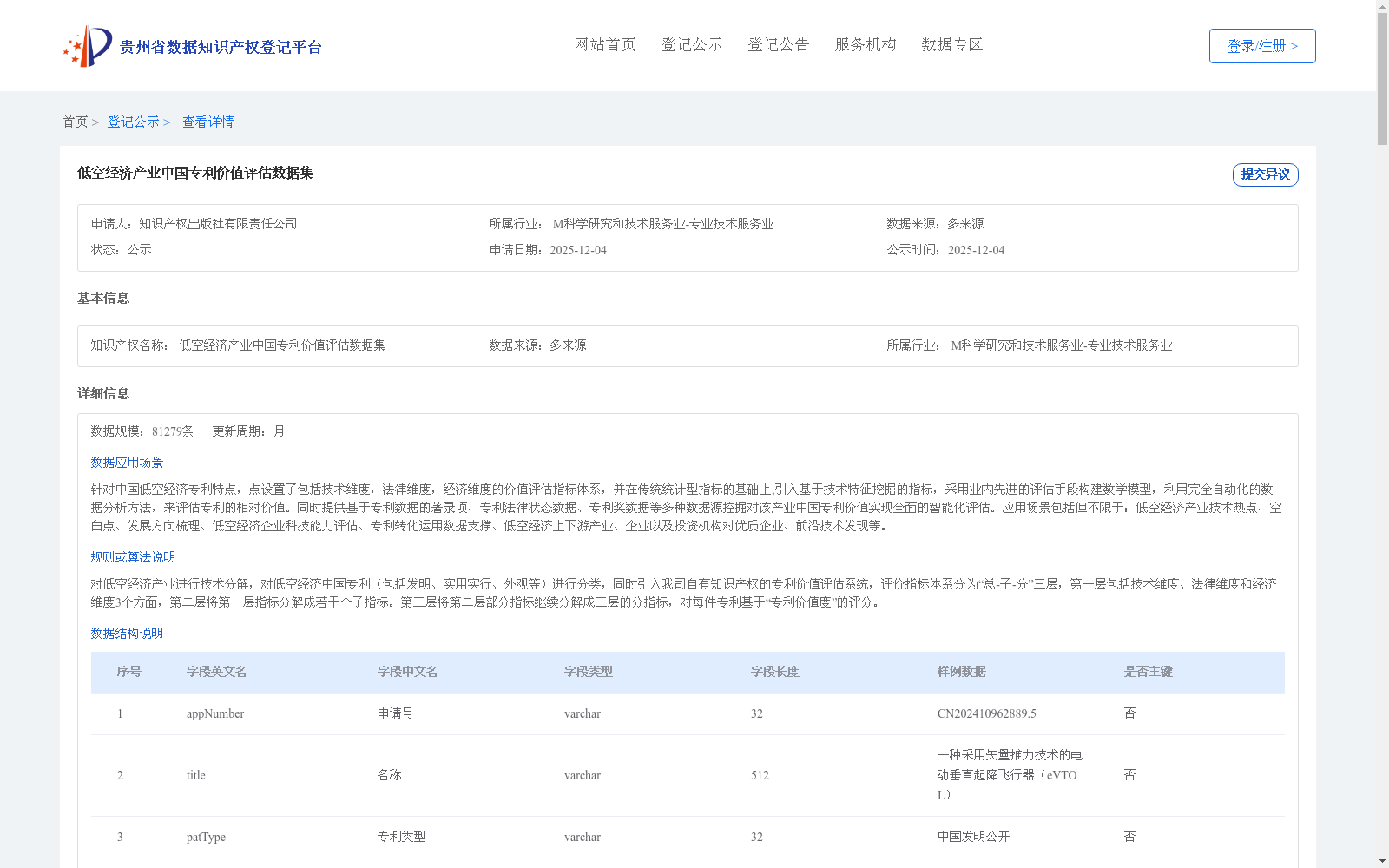The height and width of the screenshot is (868, 1389).
Task: Go to 登记公告 in the top navigation
Action: 779,45
